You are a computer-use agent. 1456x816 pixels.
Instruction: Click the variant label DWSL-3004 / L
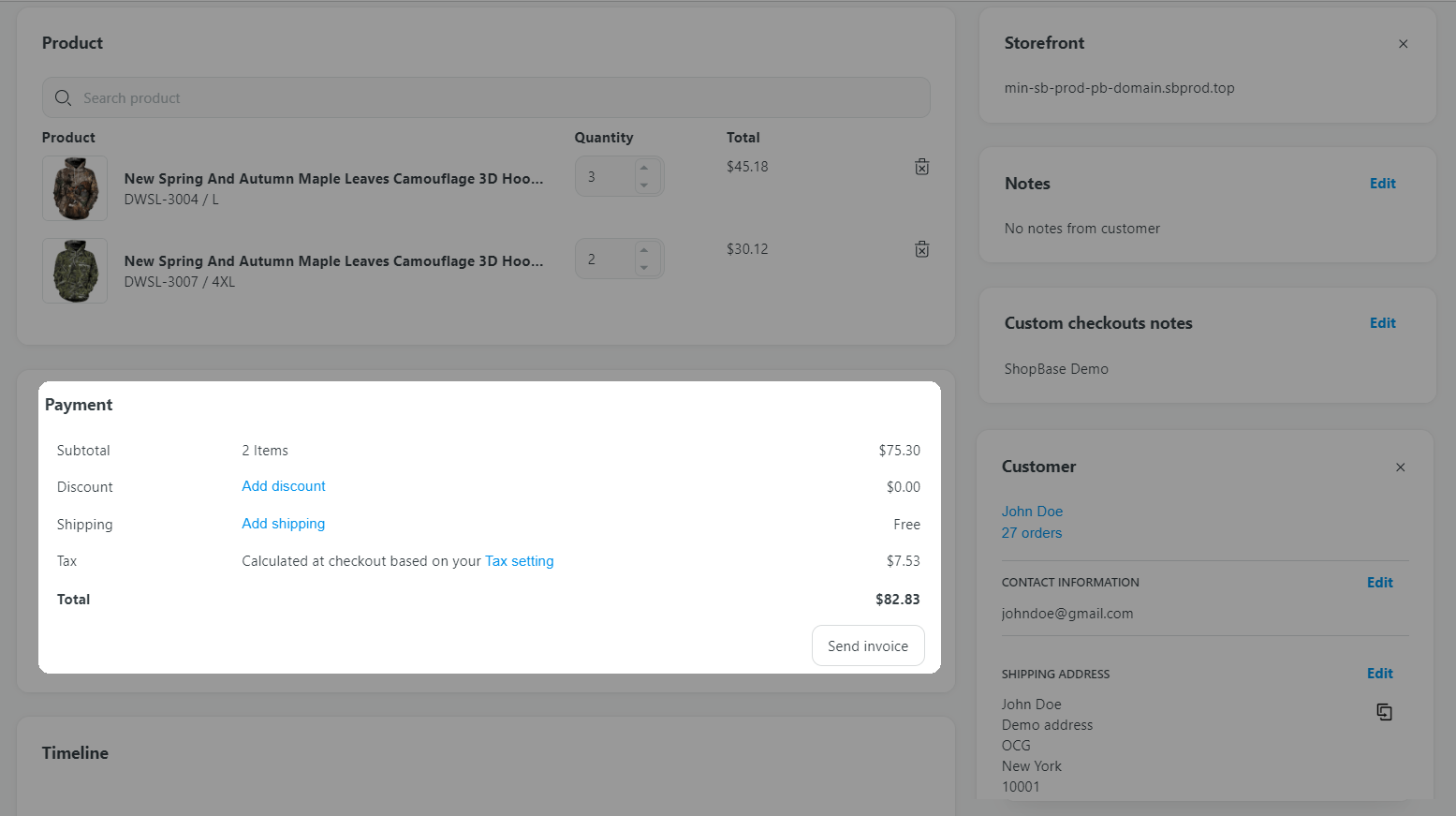pos(171,200)
